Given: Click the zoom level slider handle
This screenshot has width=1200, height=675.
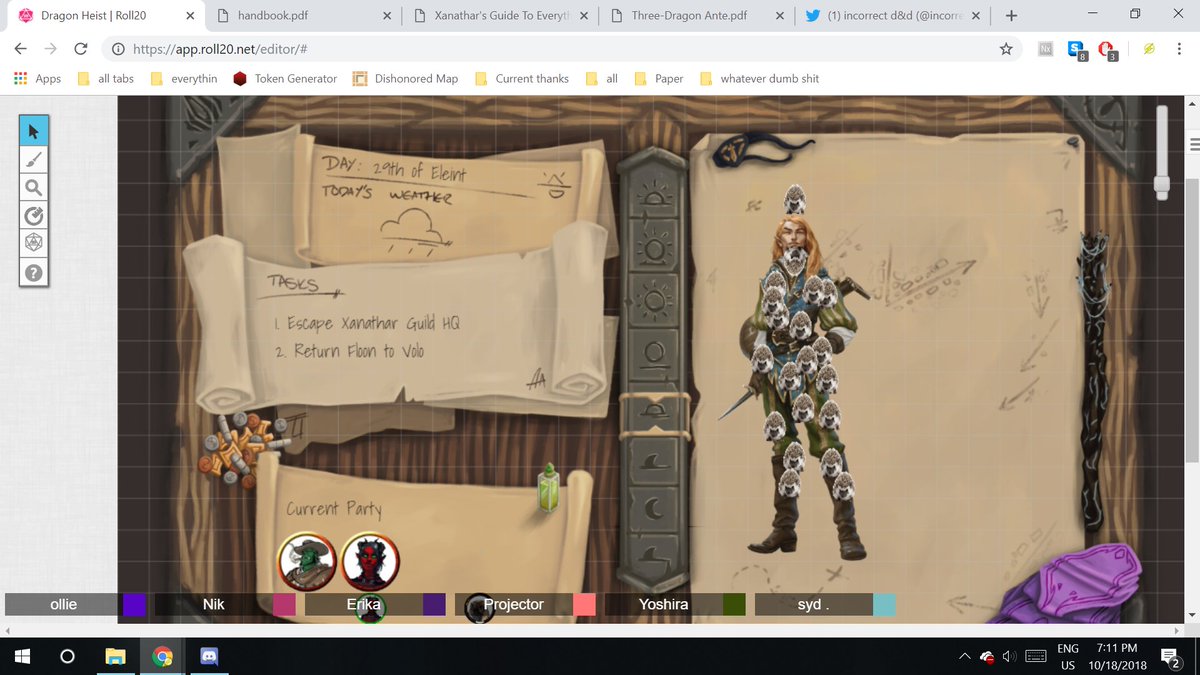Looking at the screenshot, I should [x=1161, y=185].
